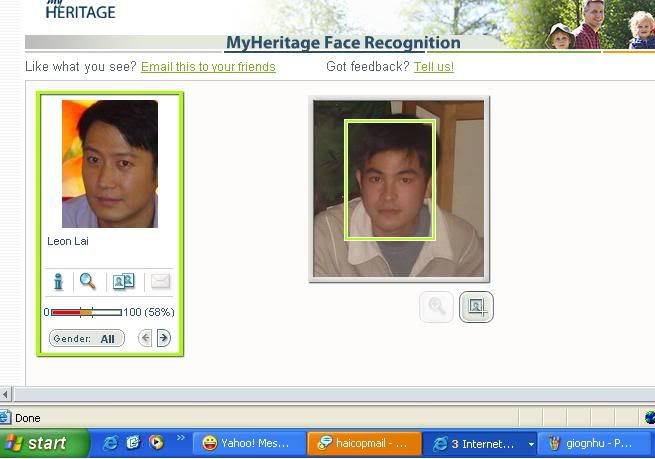Click the compare photos icon
This screenshot has width=655, height=459.
(x=124, y=281)
